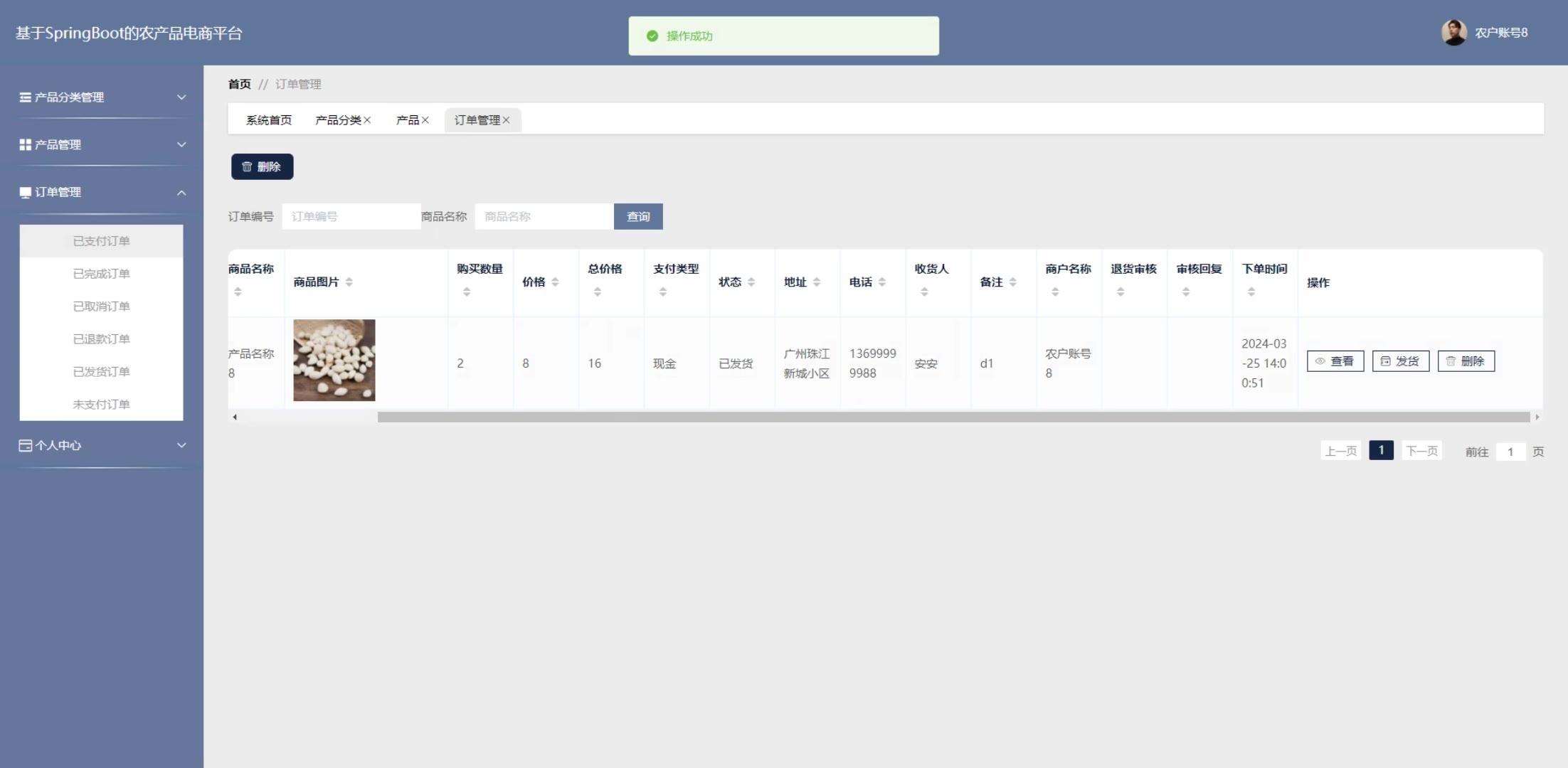Image resolution: width=1568 pixels, height=768 pixels.
Task: Expand 个人中心 menu chevron
Action: tap(181, 446)
